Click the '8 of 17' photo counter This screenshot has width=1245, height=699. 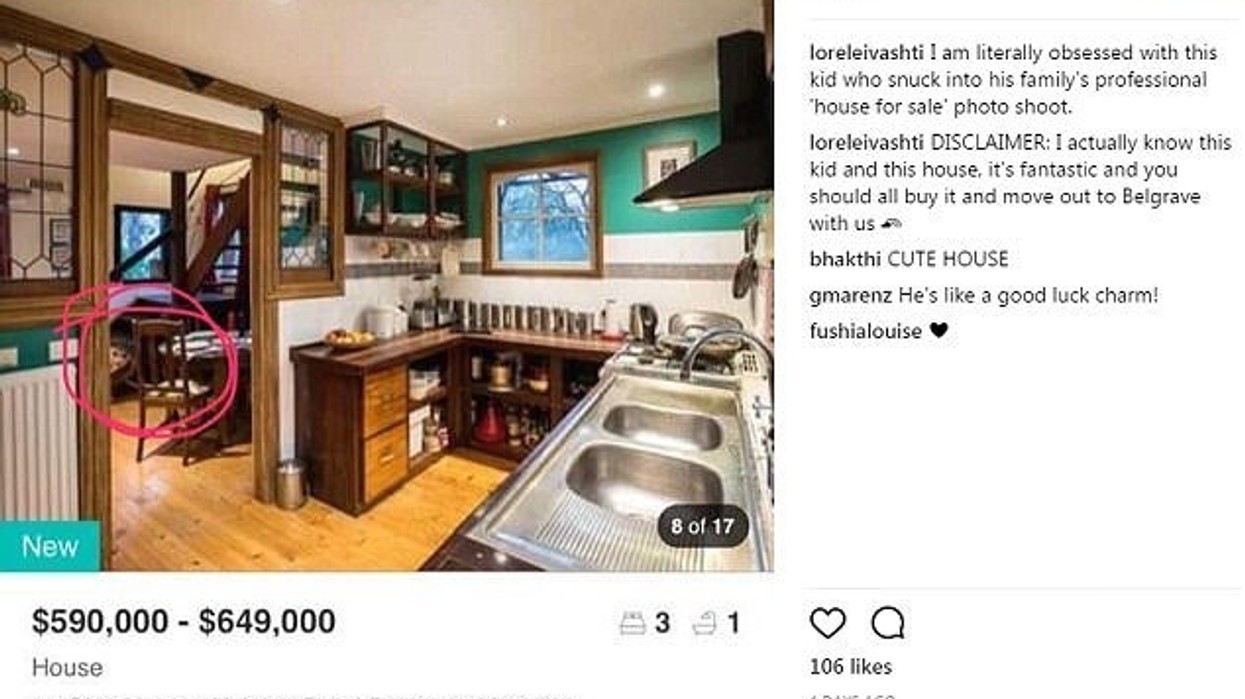coord(702,526)
